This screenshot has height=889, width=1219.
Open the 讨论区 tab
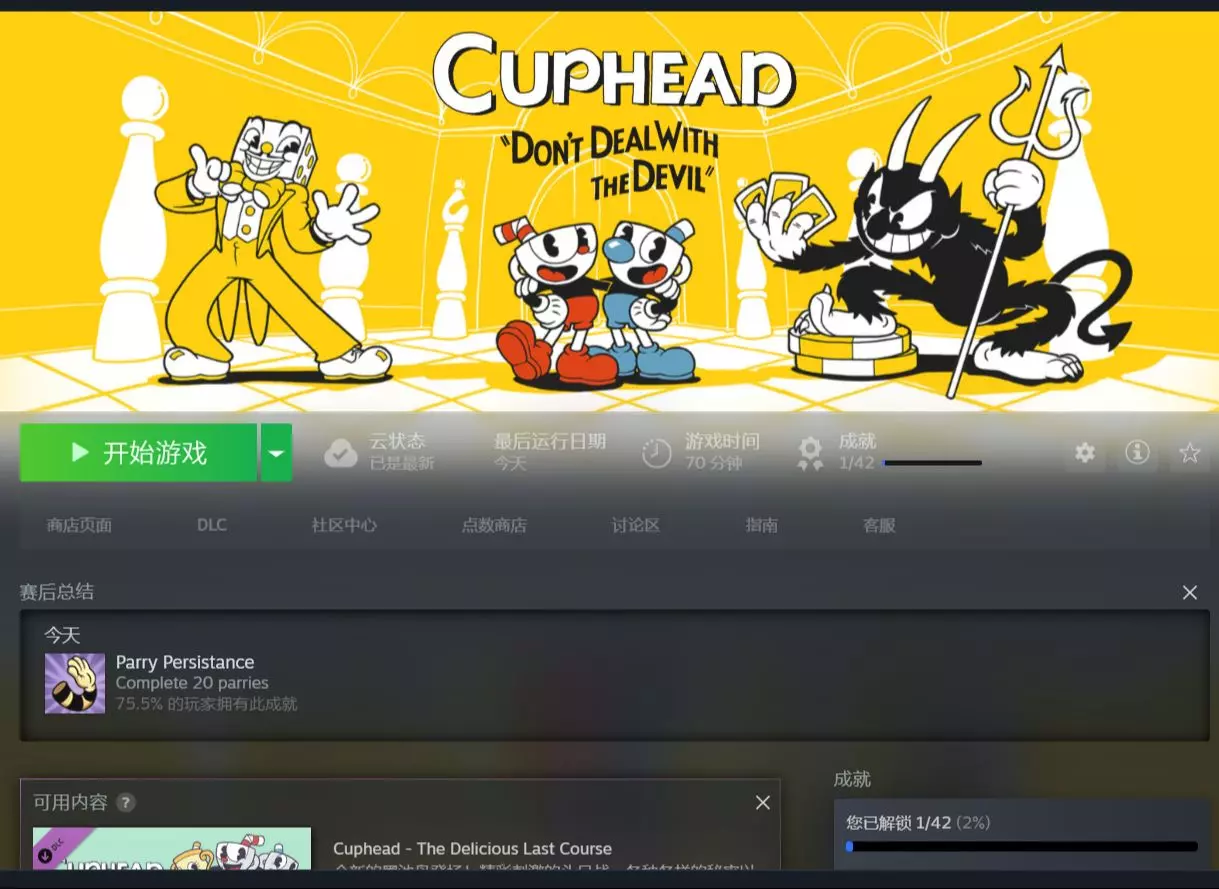coord(636,525)
